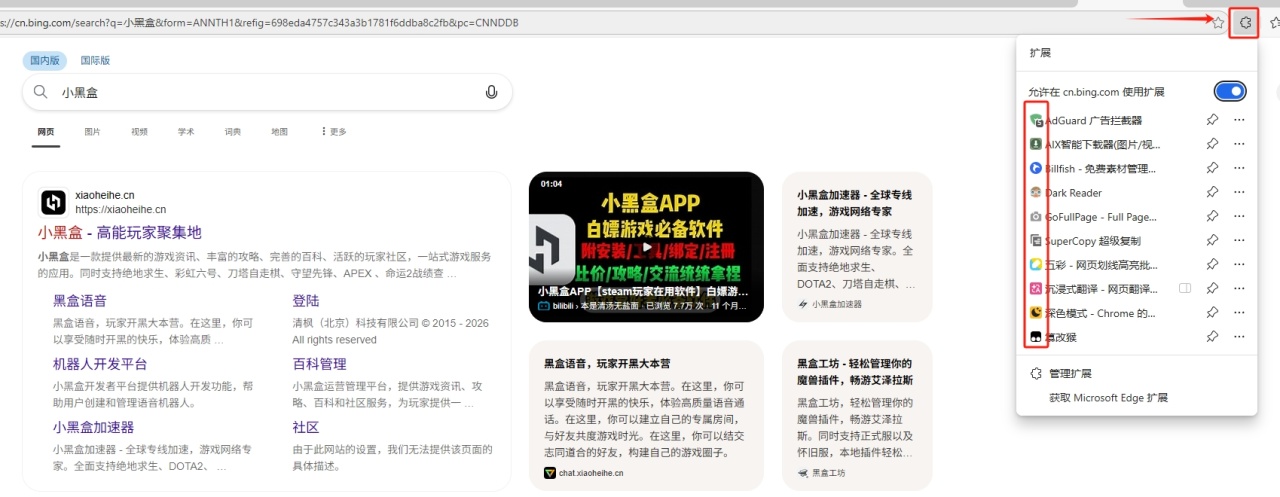Click the magnifier icon in search box
The width and height of the screenshot is (1280, 497).
[41, 92]
